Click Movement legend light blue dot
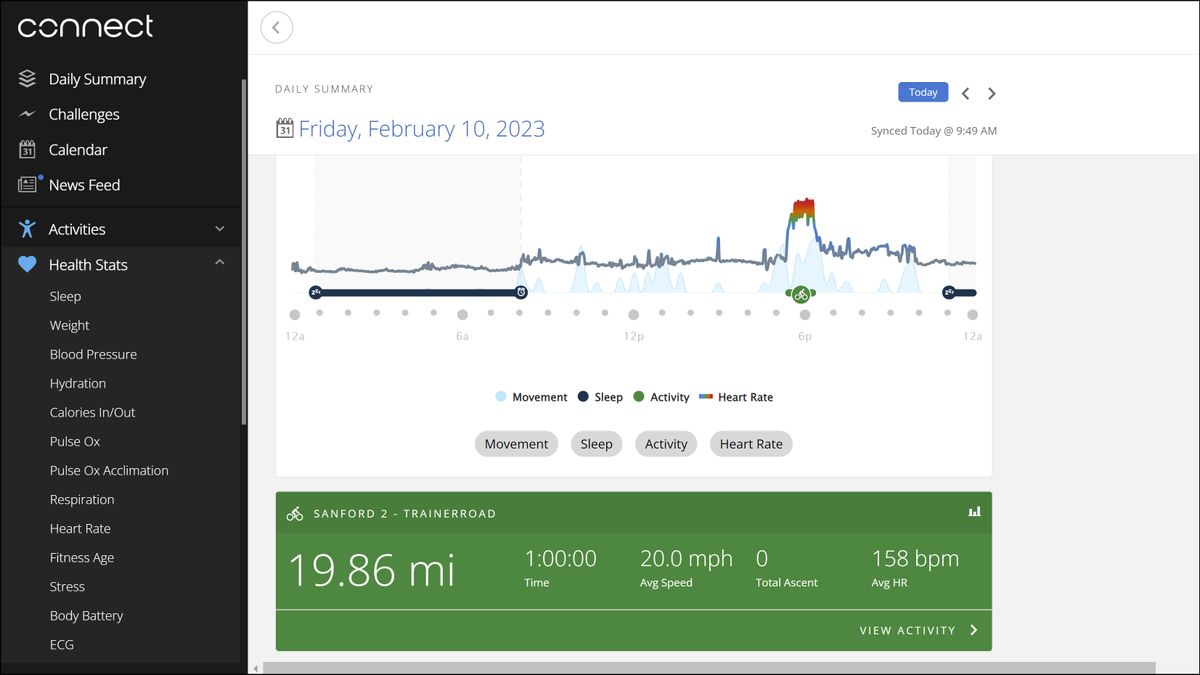This screenshot has width=1200, height=675. (500, 397)
